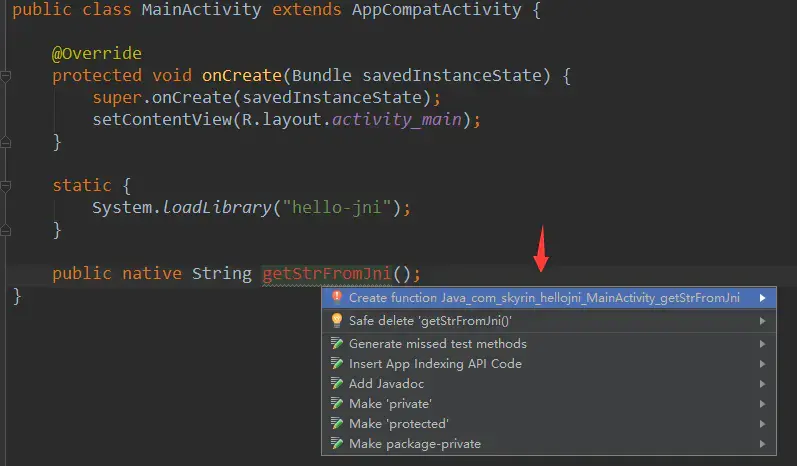This screenshot has width=797, height=466.
Task: Expand submenu arrow of Safe delete entry
Action: tap(762, 321)
